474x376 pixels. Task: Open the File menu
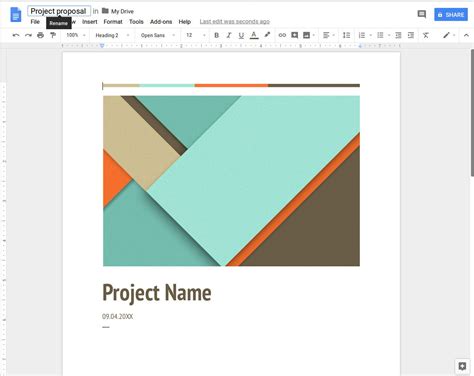coord(35,22)
